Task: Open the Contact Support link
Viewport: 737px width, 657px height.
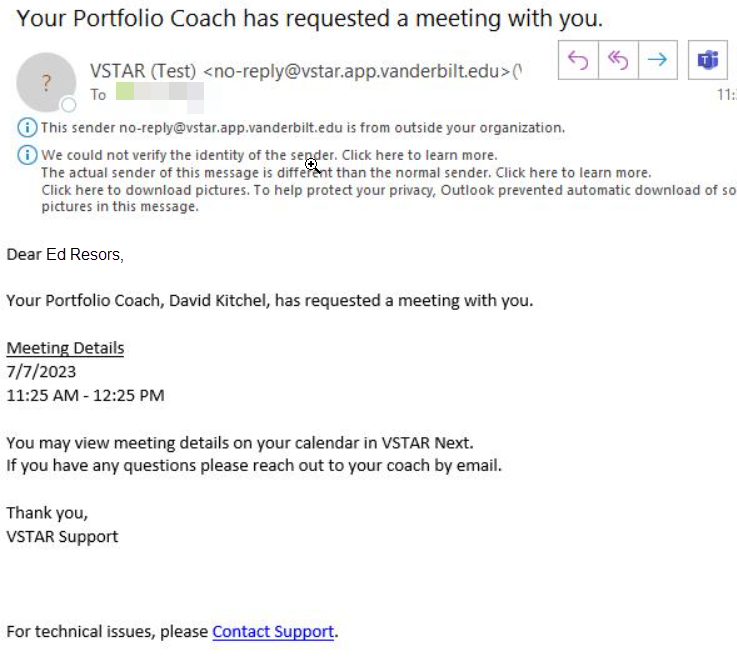Action: [273, 631]
